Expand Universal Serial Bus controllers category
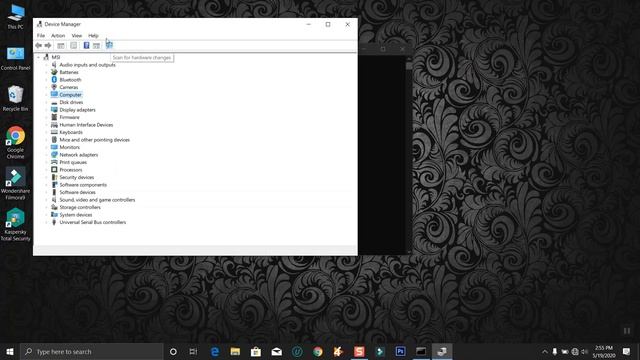 (x=46, y=222)
